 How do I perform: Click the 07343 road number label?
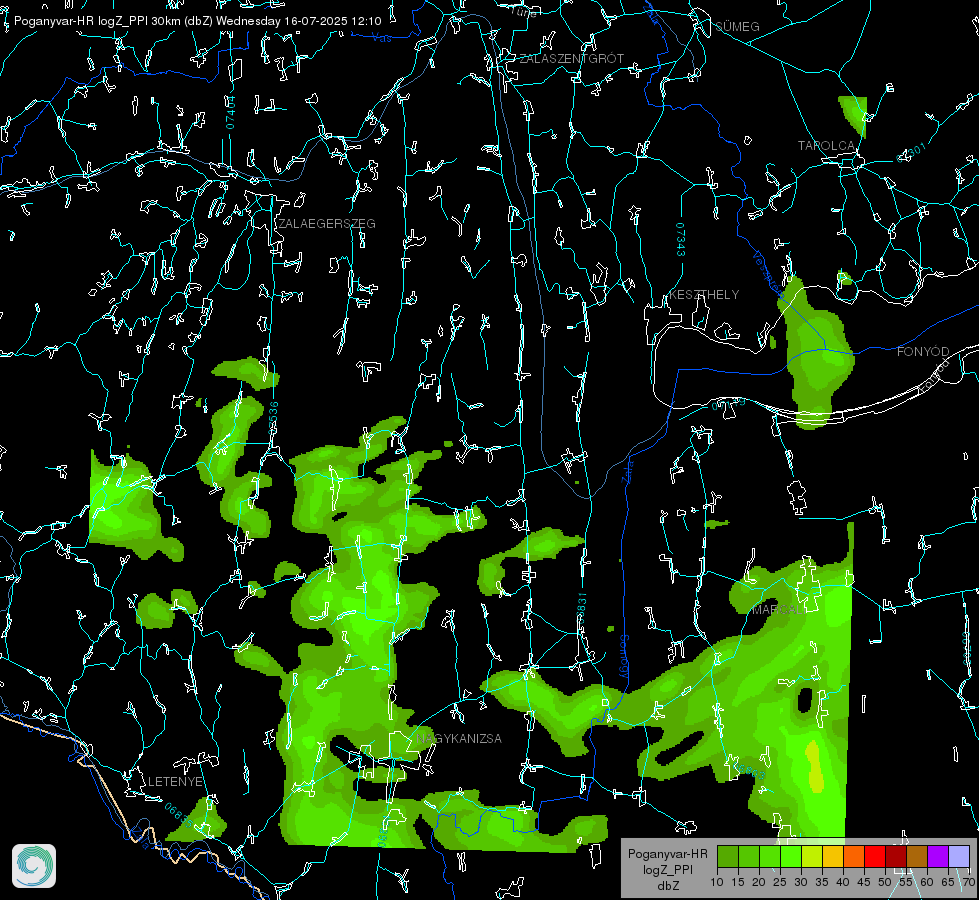click(681, 240)
